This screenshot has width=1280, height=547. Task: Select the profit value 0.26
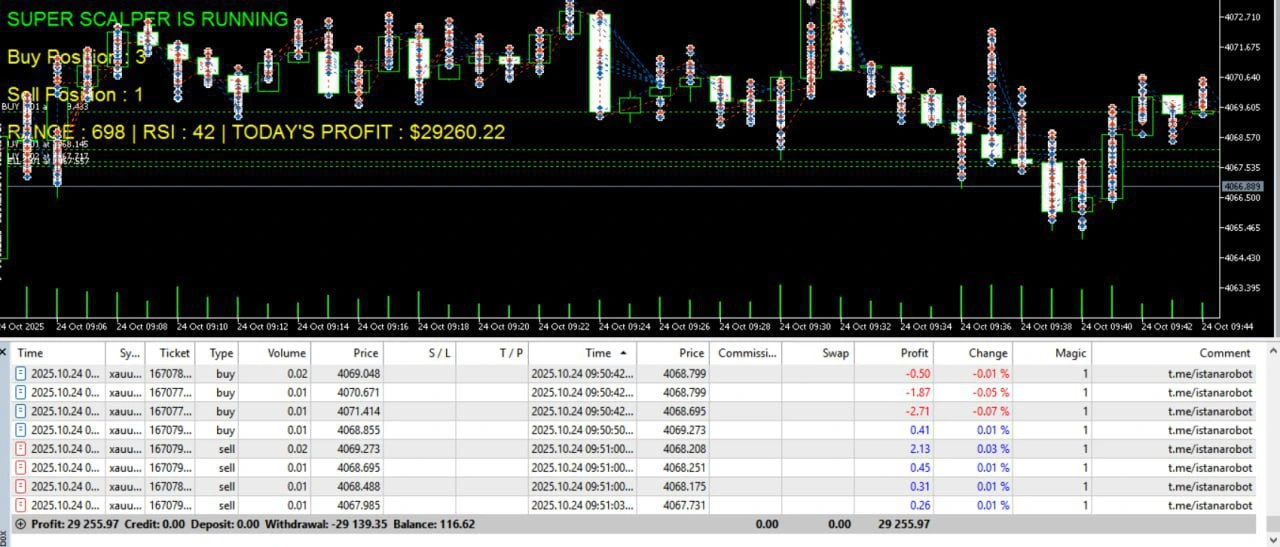pos(920,505)
